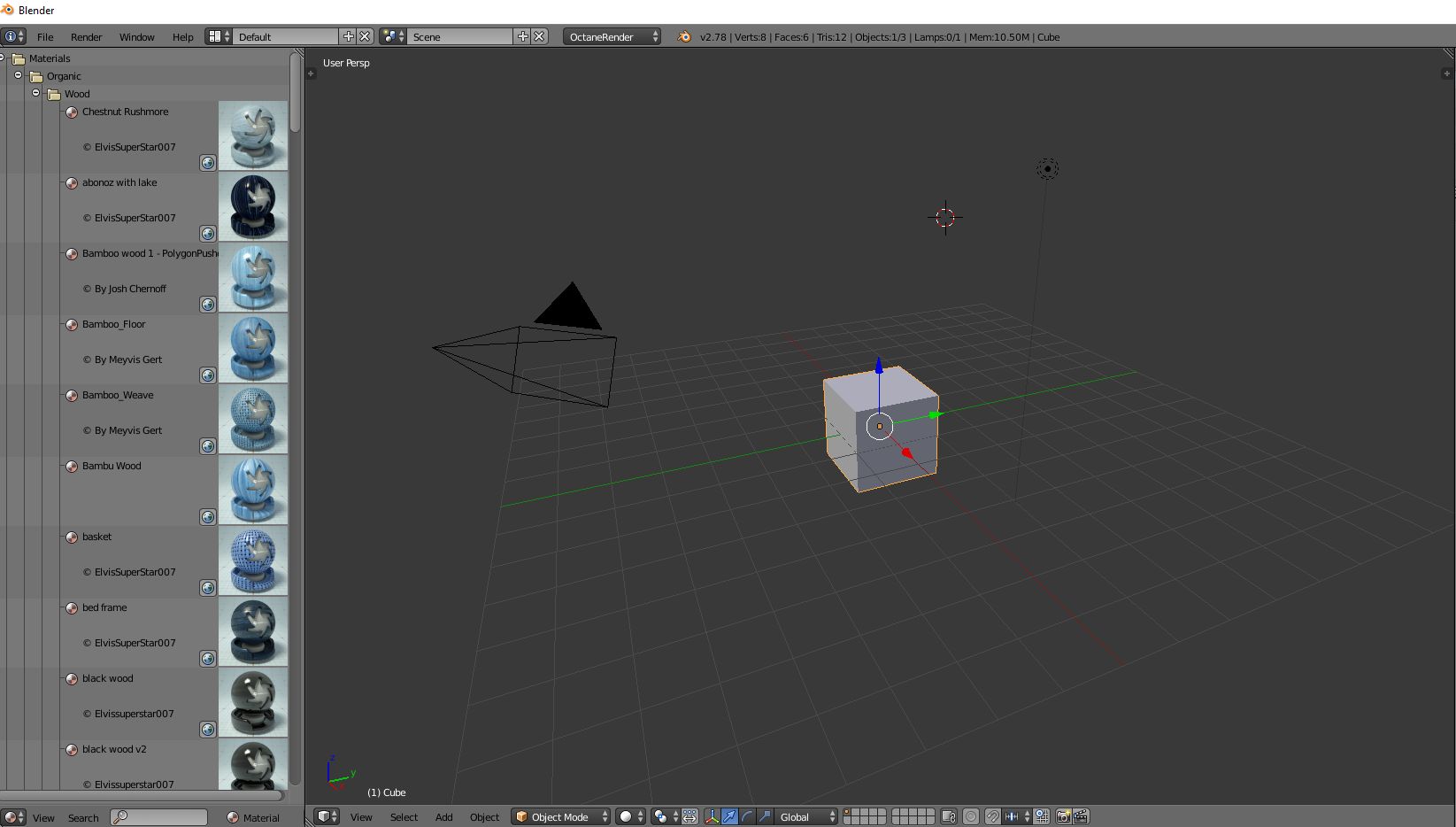
Task: Toggle the 3D manipulator axes widget
Action: (x=712, y=816)
